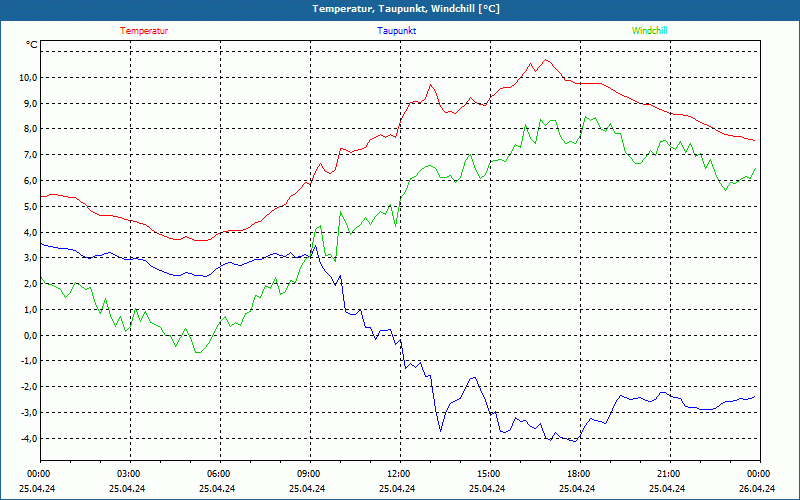Select the 9,0 y-axis label

[30, 103]
